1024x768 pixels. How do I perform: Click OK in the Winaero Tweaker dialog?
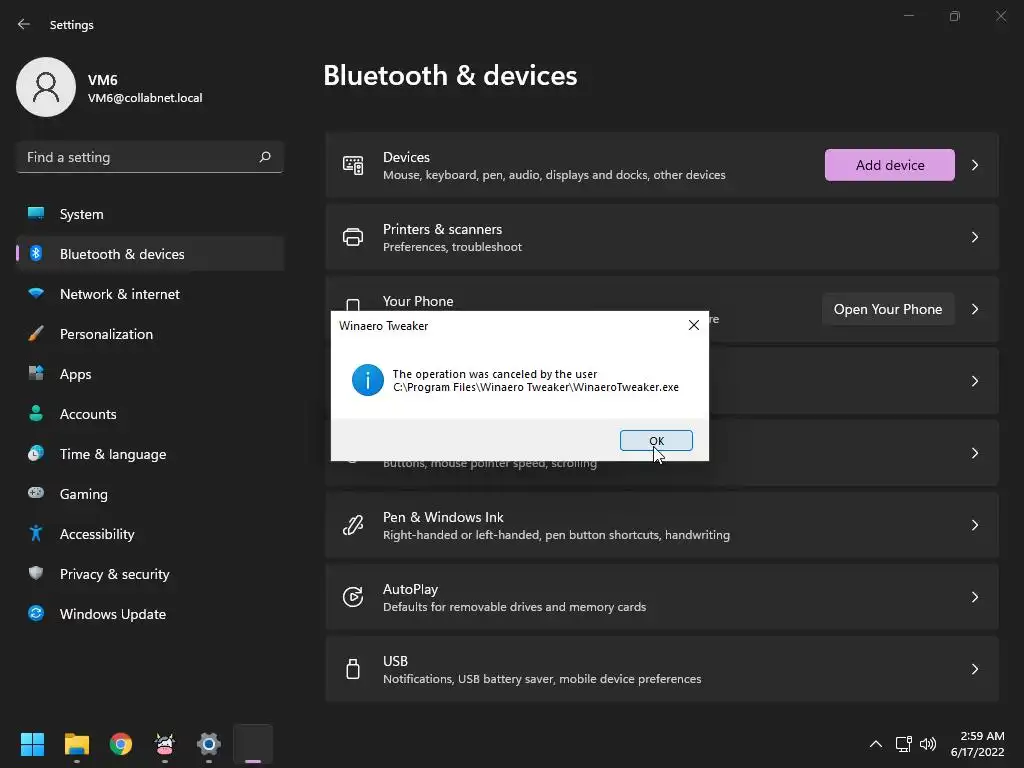coord(656,441)
